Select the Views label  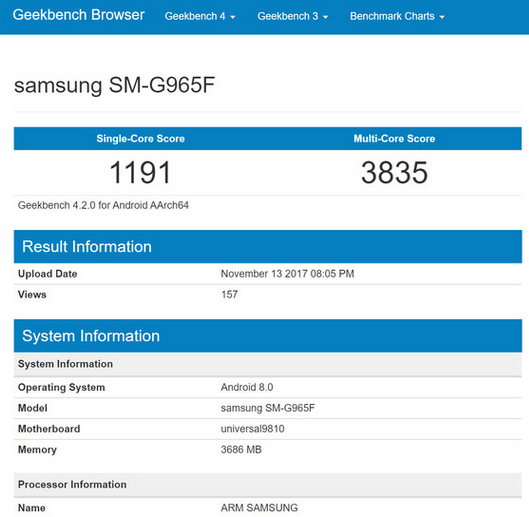point(32,294)
